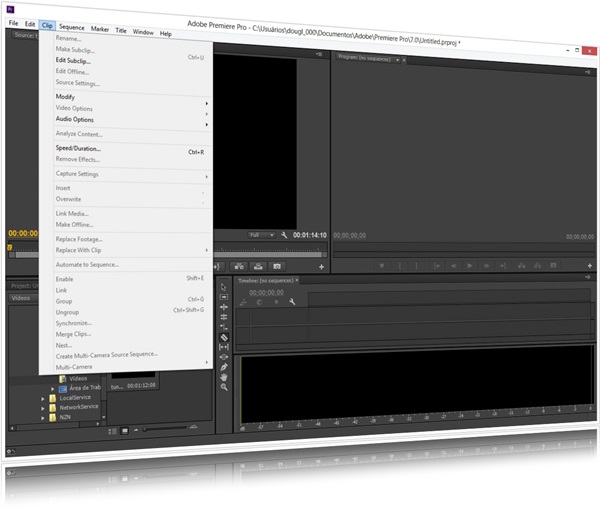Open the Sequence menu
The width and height of the screenshot is (600, 509).
click(x=72, y=27)
